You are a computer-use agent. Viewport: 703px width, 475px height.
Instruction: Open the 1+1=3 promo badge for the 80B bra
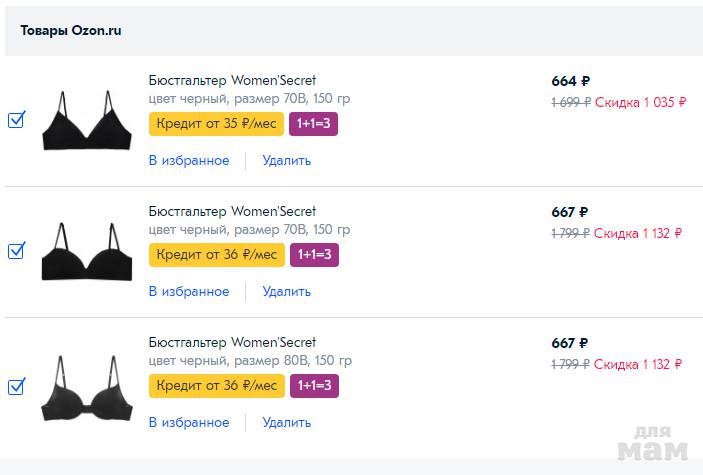coord(313,386)
